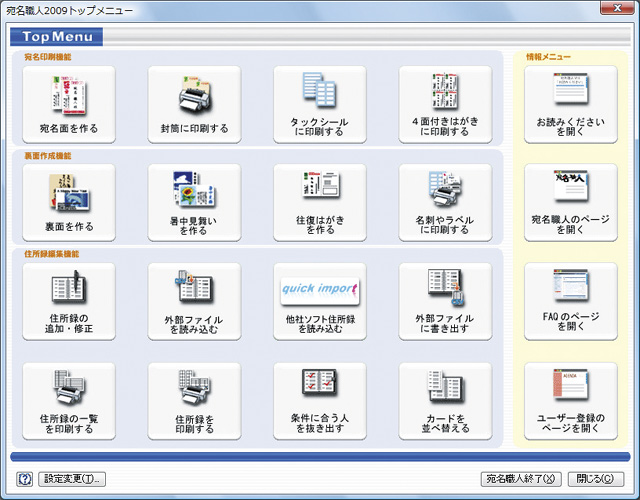Open 宛名職人のページを開く web page

tap(571, 202)
